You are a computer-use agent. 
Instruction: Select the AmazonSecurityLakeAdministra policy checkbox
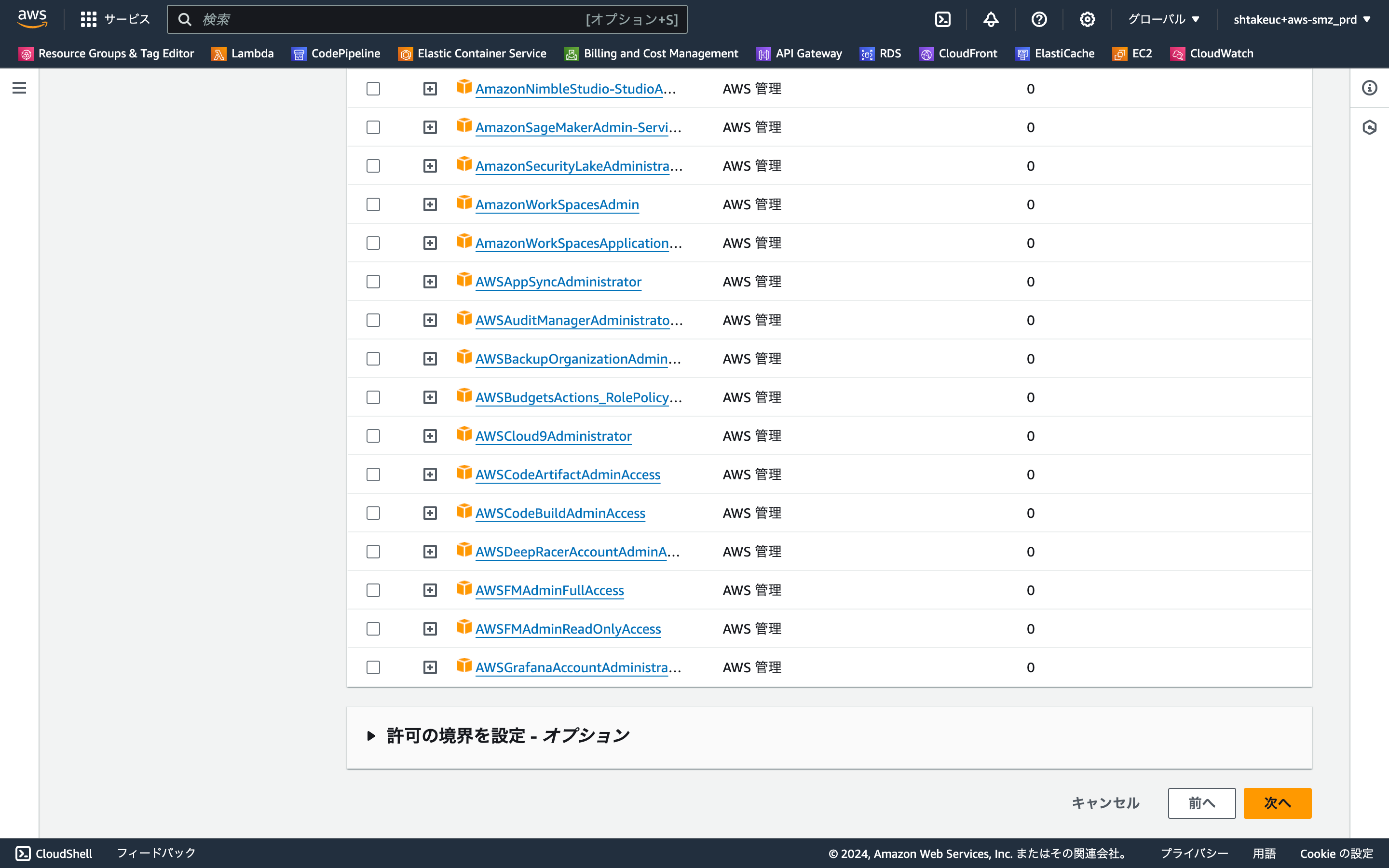373,166
